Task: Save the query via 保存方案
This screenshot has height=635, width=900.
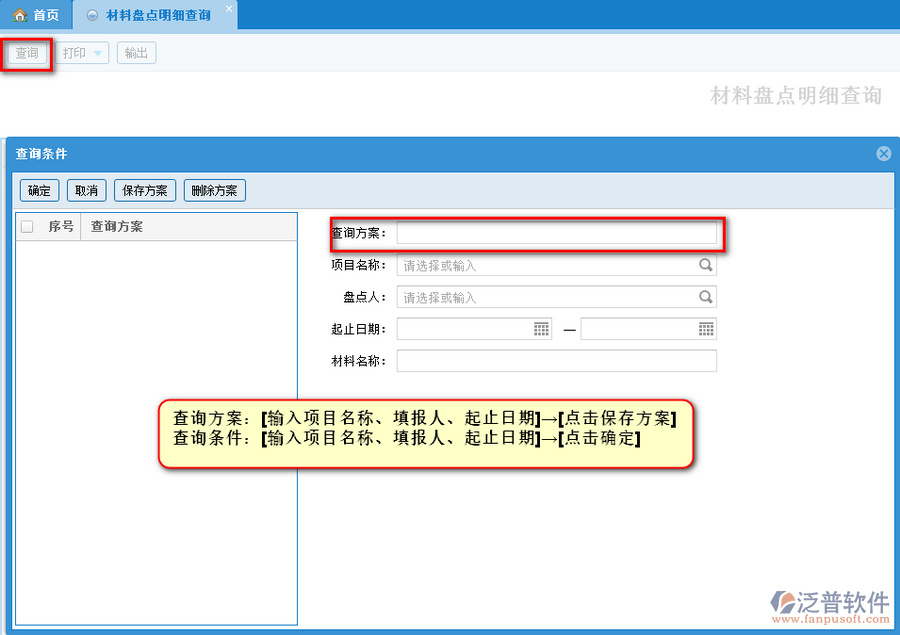Action: pyautogui.click(x=145, y=191)
